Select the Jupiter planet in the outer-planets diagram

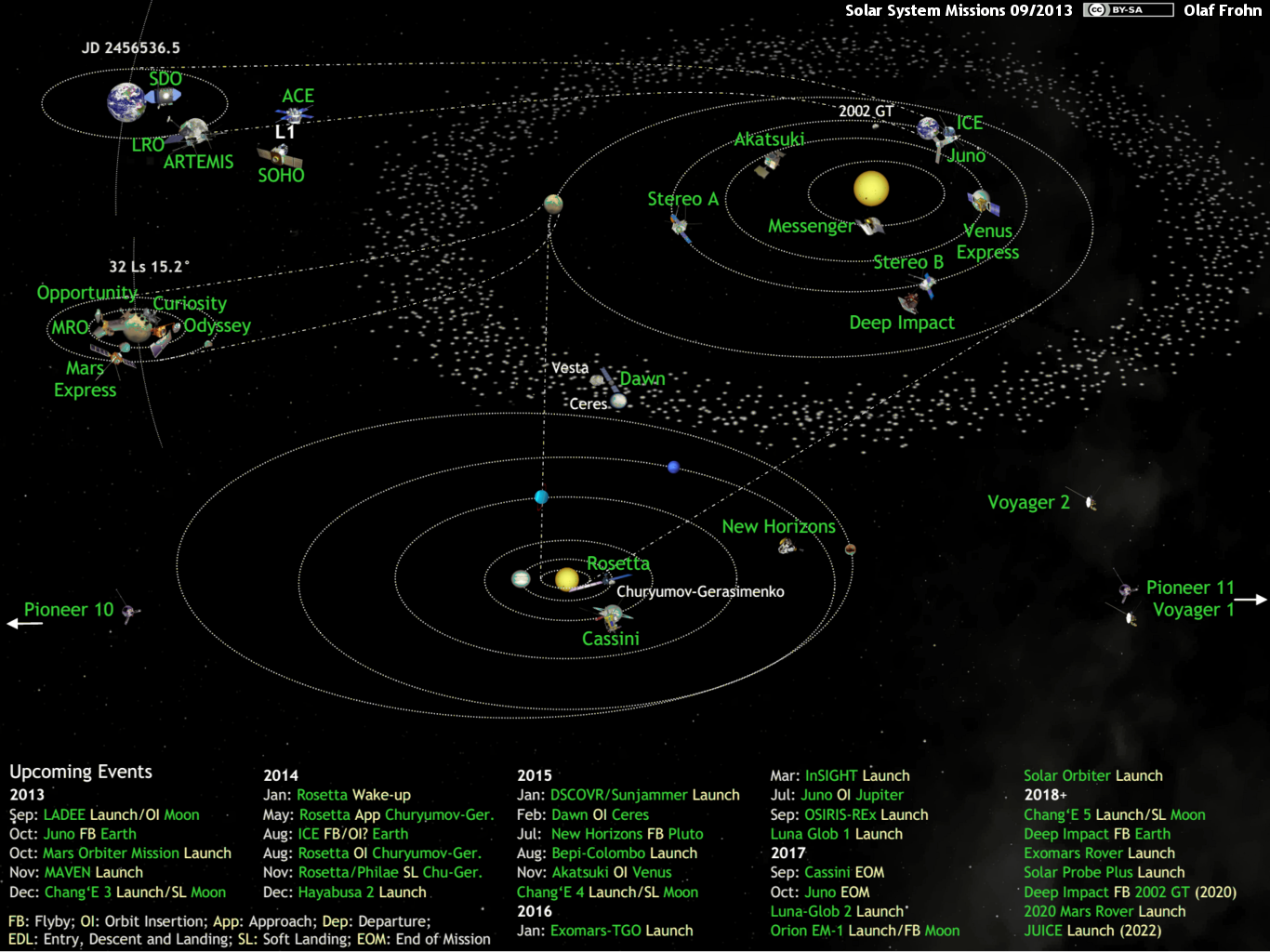click(521, 579)
